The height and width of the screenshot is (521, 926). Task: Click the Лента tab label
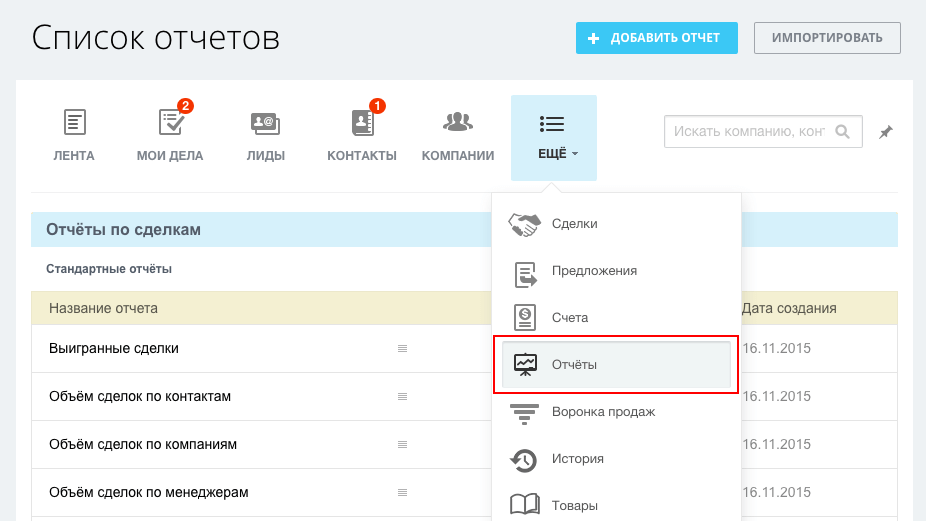pyautogui.click(x=74, y=156)
